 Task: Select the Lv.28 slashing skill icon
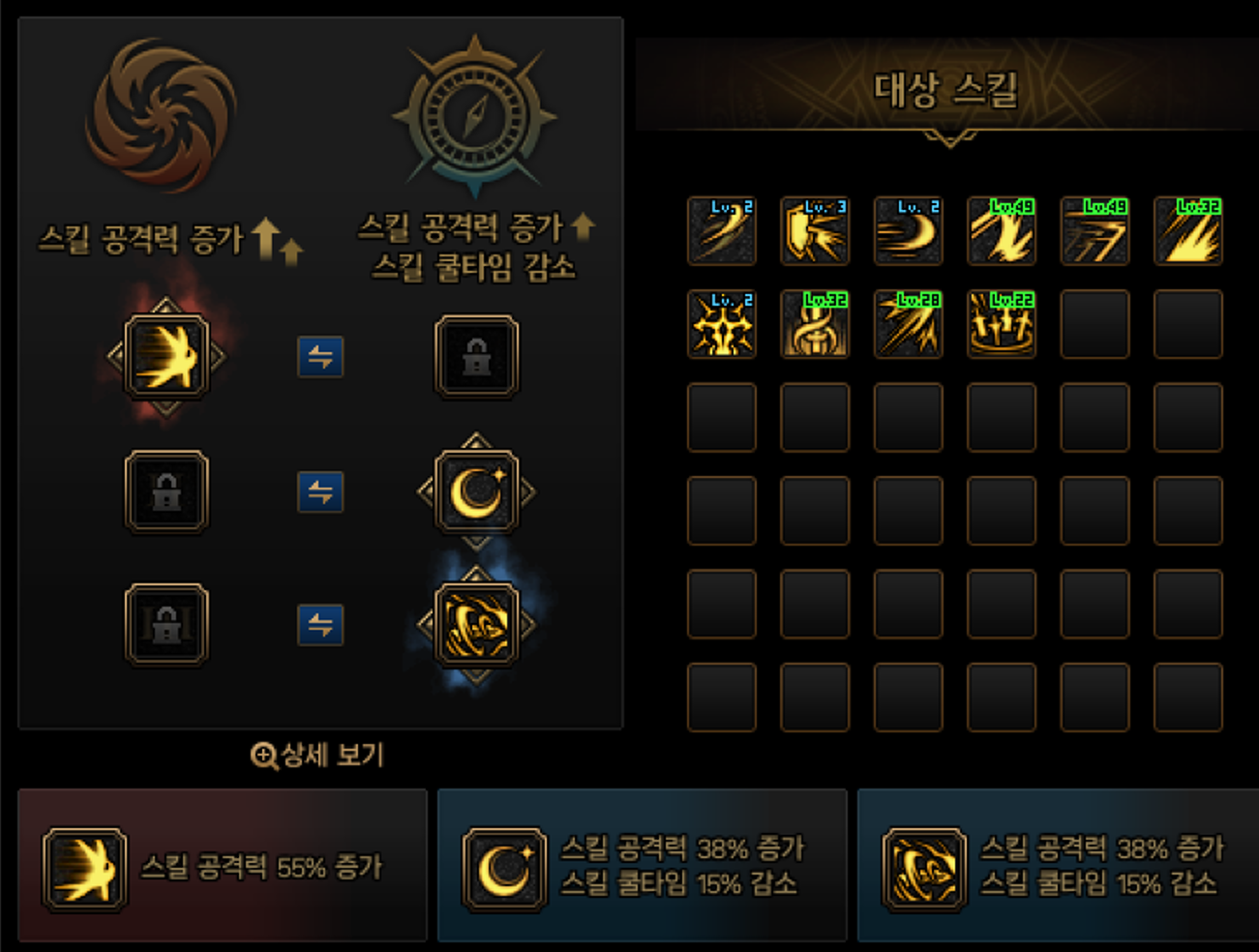click(x=908, y=324)
